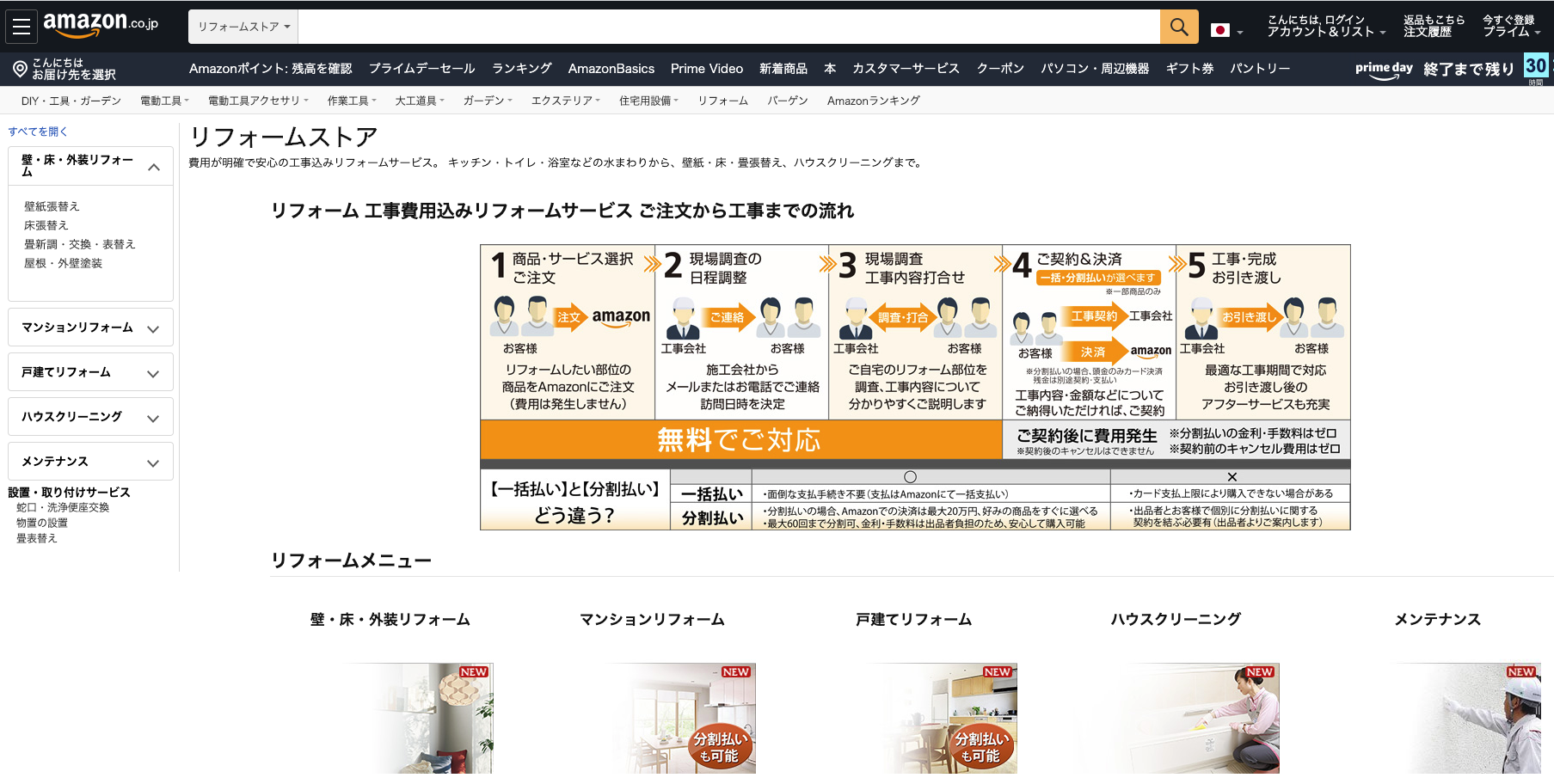This screenshot has height=784, width=1554.
Task: Click the reform service flow banner image
Action: 915,387
